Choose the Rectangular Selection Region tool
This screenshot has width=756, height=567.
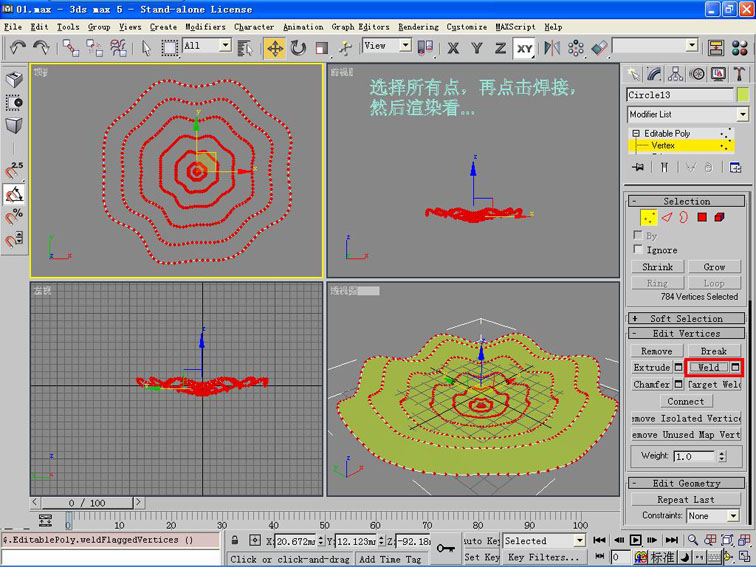click(169, 48)
